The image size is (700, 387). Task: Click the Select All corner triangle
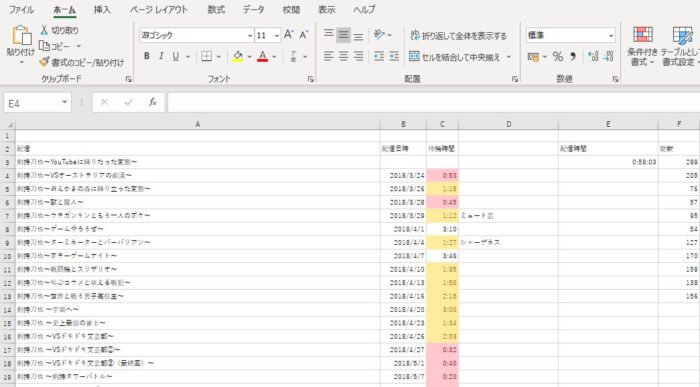[9, 125]
